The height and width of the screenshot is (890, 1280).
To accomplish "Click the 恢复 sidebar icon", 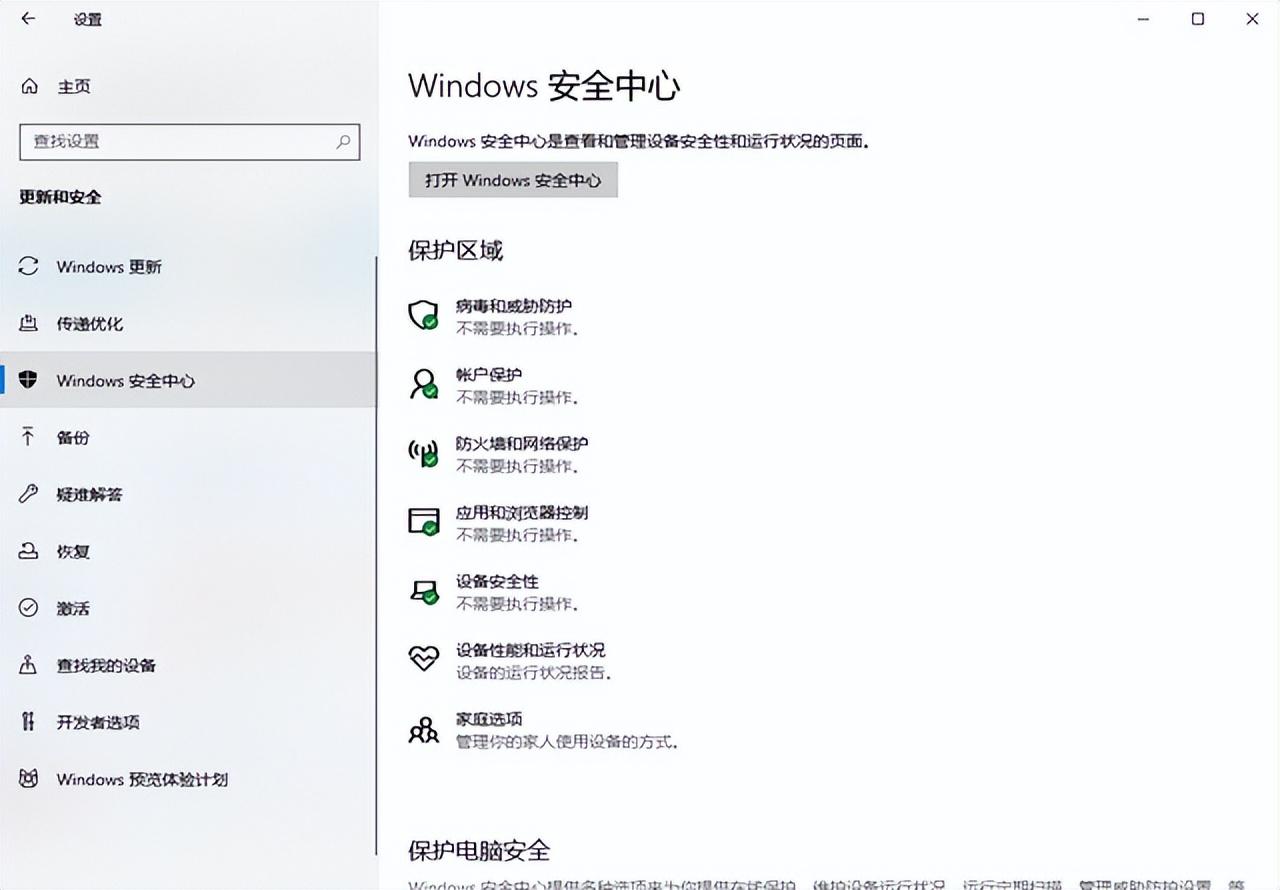I will (x=29, y=551).
